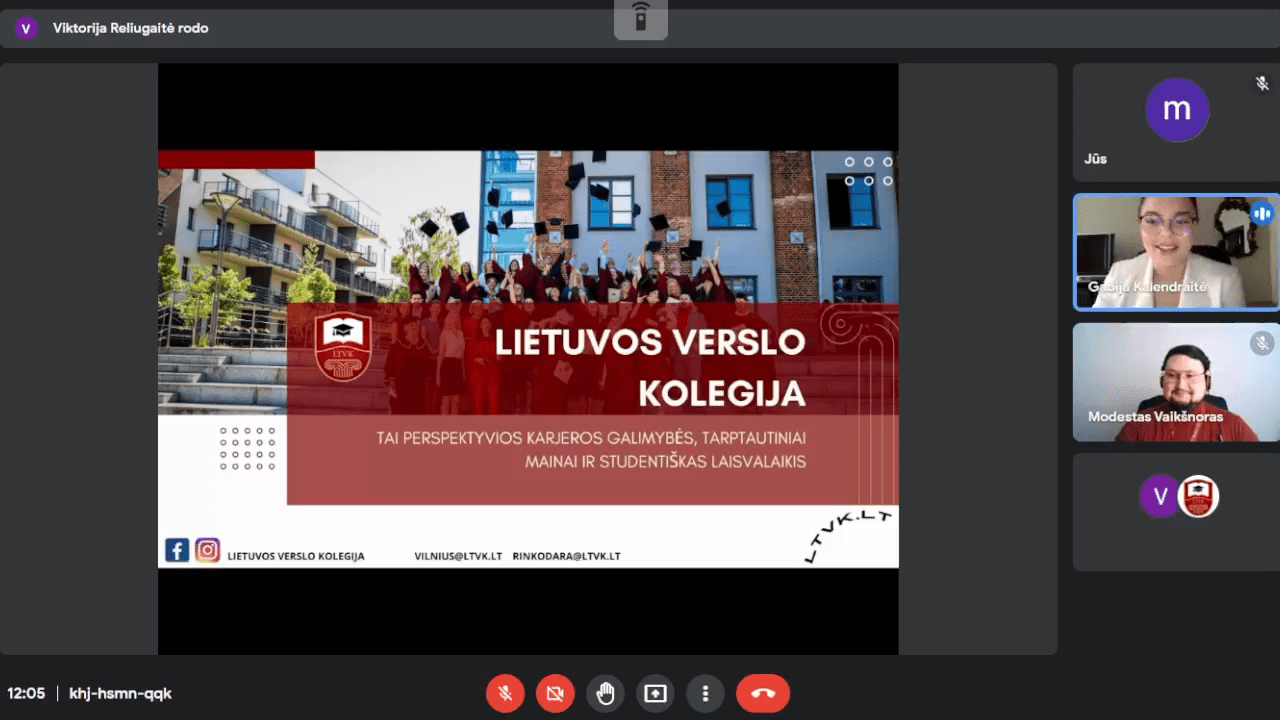Click the small 'LIETUVOS VERSLO KOLEGIJA' footer text on slide
This screenshot has width=1280, height=720.
[x=296, y=556]
